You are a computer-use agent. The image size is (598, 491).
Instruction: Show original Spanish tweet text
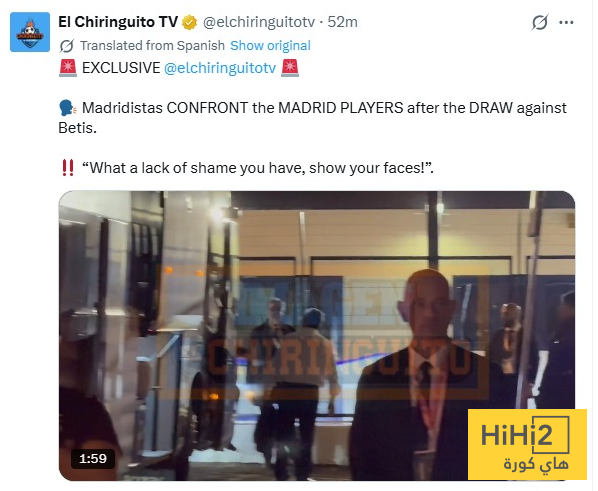point(270,46)
